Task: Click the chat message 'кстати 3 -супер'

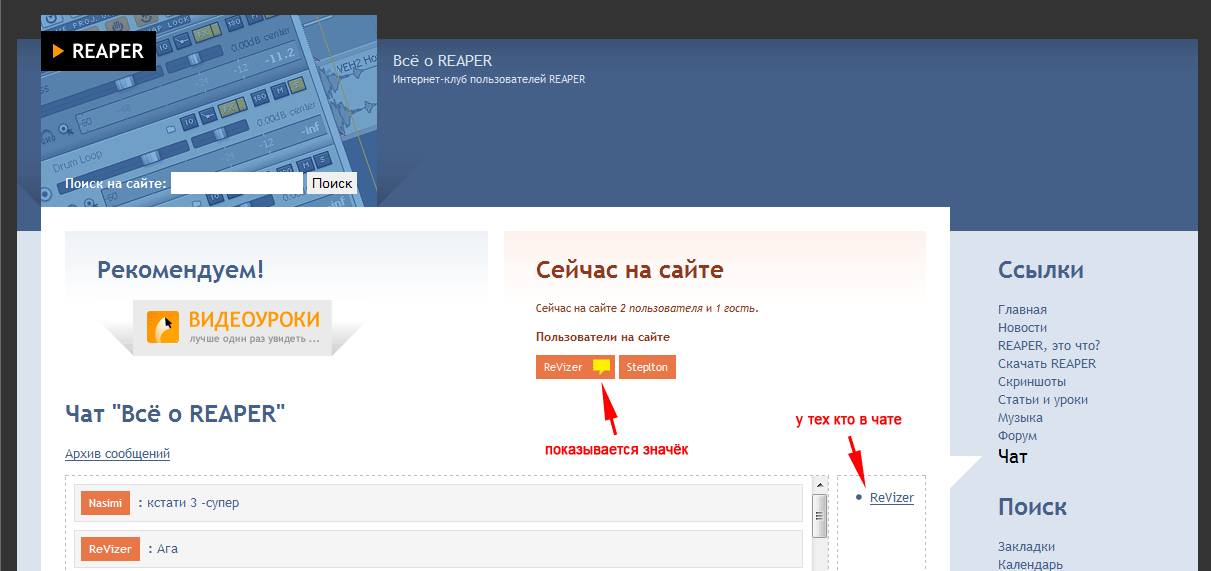Action: tap(193, 503)
